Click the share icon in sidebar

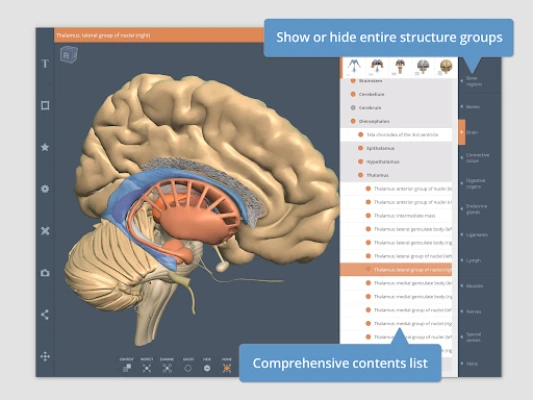pyautogui.click(x=45, y=315)
